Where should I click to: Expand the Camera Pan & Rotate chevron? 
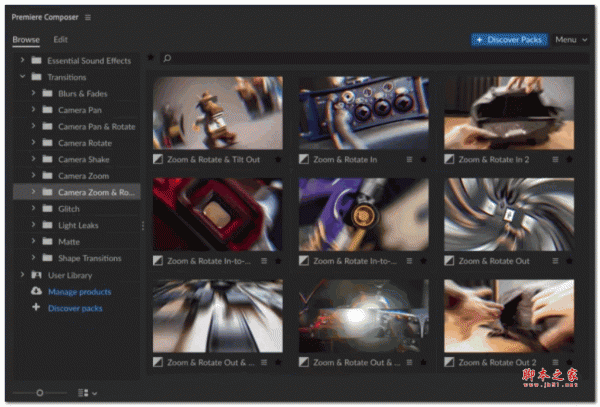[x=33, y=126]
